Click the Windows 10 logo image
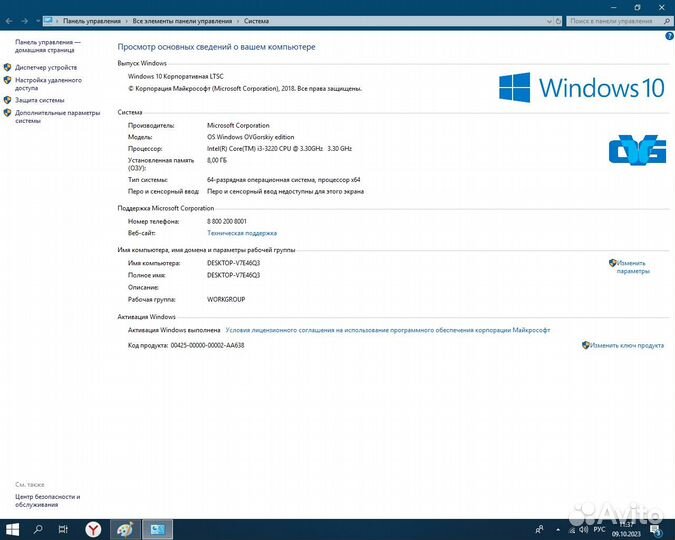The image size is (675, 540). coord(582,87)
